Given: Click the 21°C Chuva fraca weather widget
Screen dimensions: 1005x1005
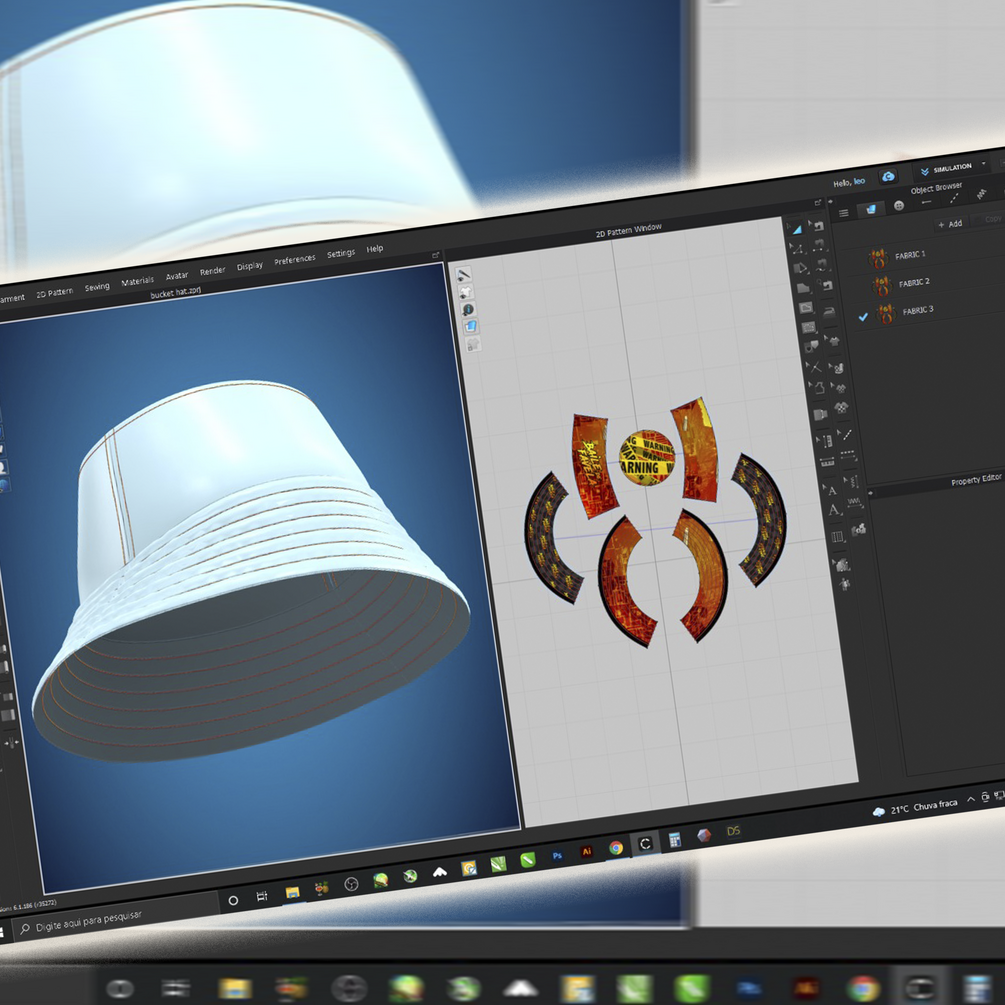Looking at the screenshot, I should coord(915,808).
